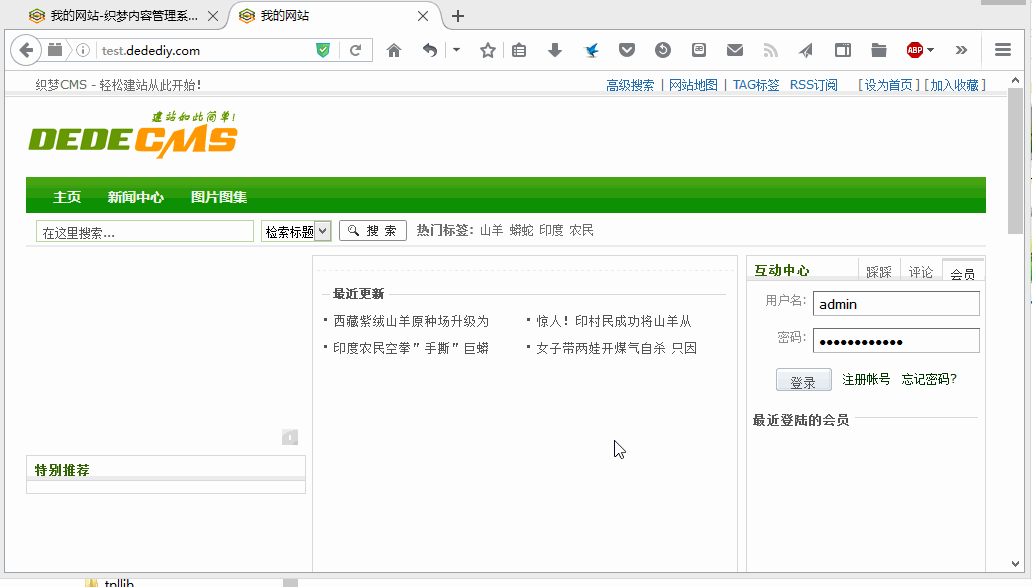The width and height of the screenshot is (1032, 587).
Task: Bookmark this page with the star icon
Action: 487,50
